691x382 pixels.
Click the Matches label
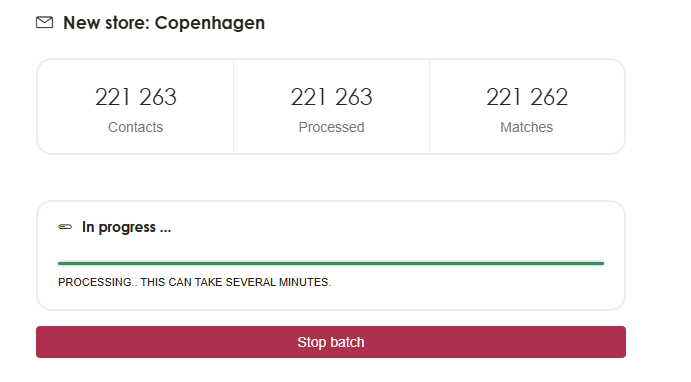527,127
